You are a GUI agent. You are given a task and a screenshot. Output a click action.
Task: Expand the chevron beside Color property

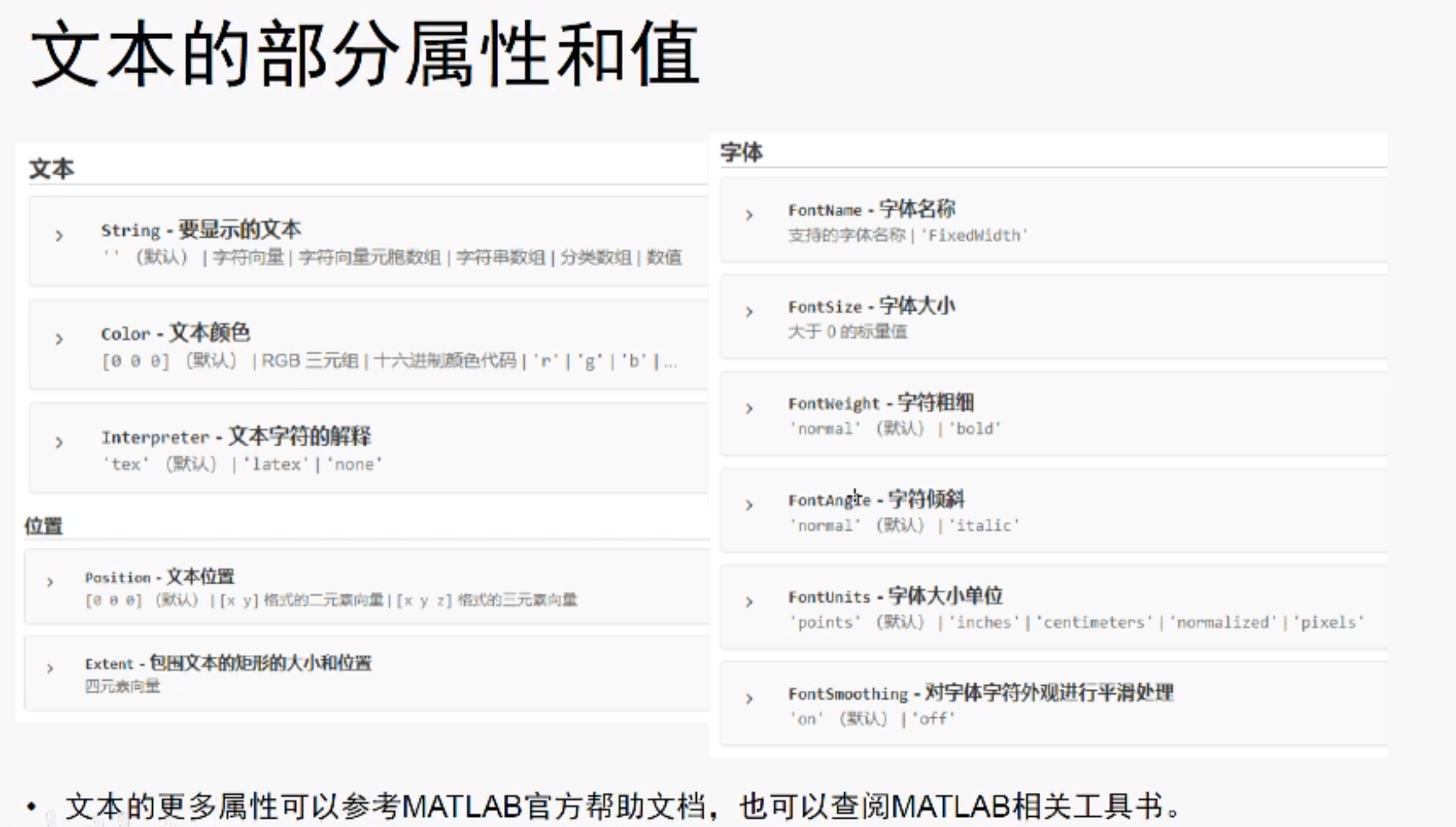click(59, 339)
